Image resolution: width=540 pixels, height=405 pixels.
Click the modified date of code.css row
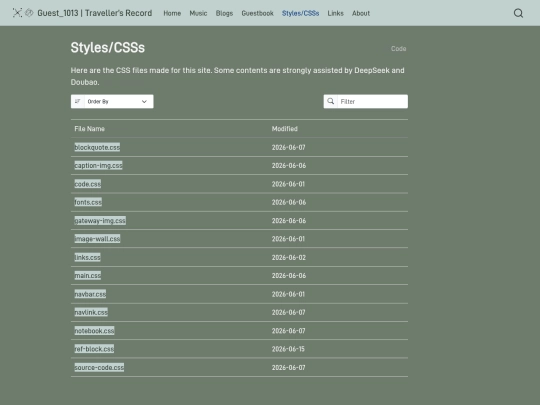pyautogui.click(x=288, y=184)
